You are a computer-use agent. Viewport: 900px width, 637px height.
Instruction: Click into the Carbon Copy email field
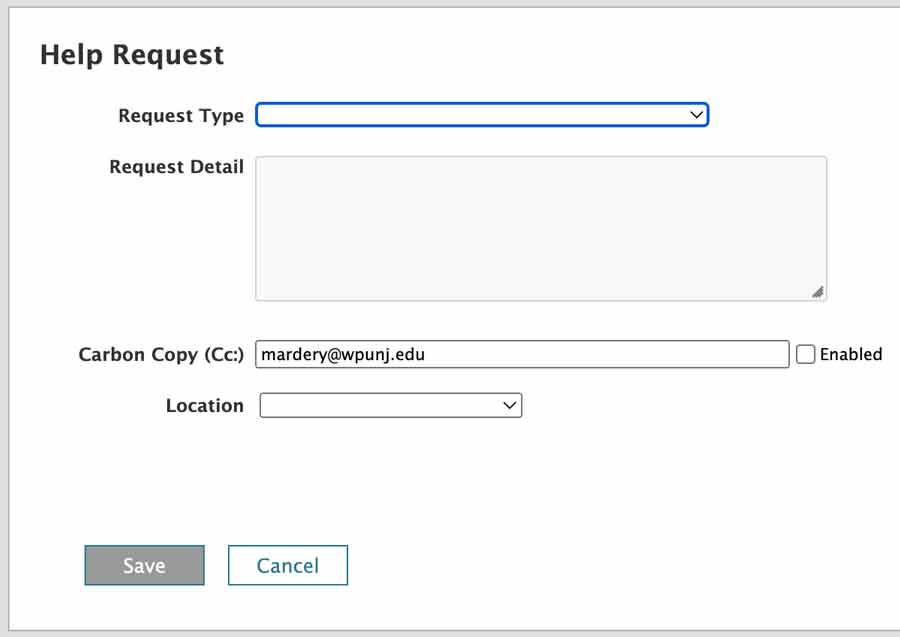coord(522,354)
